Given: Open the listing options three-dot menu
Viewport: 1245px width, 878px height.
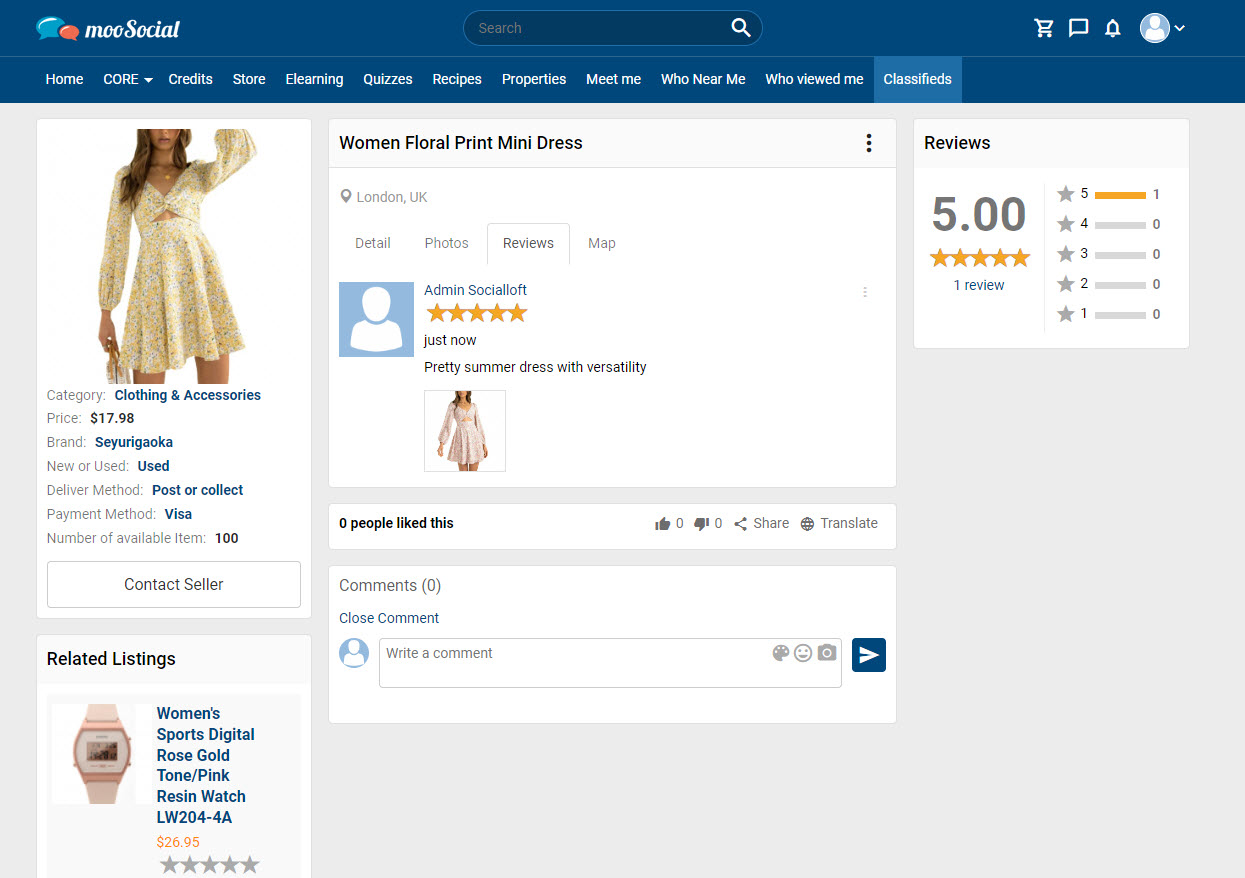Looking at the screenshot, I should (869, 143).
